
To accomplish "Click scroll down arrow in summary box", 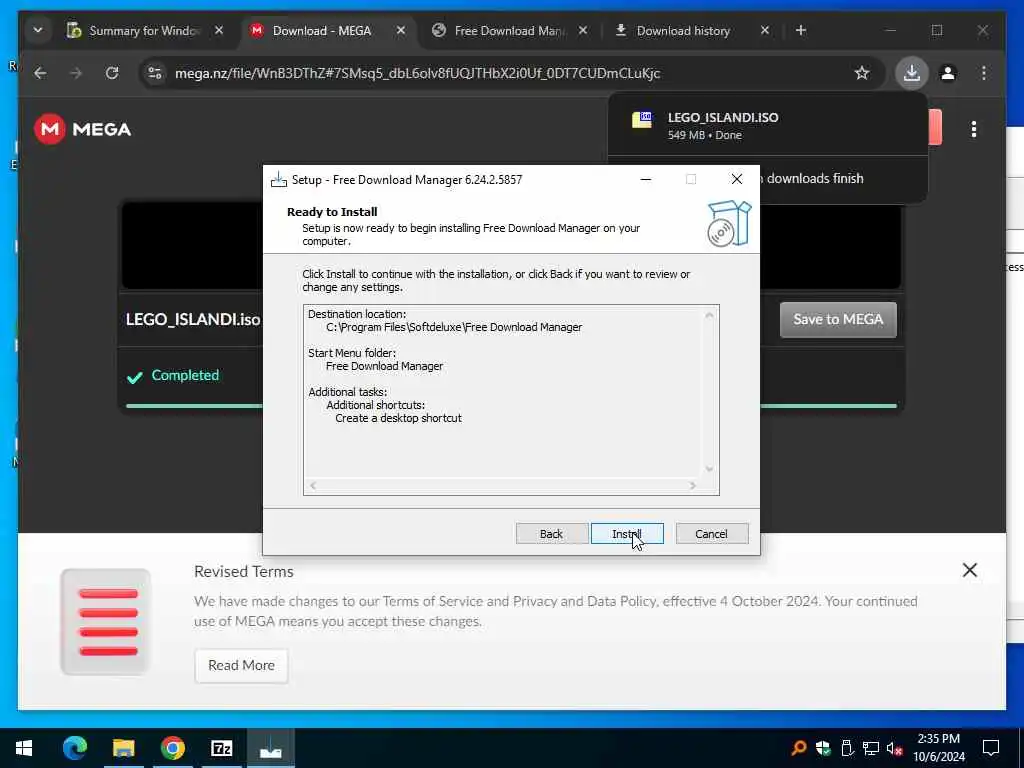I will [709, 469].
